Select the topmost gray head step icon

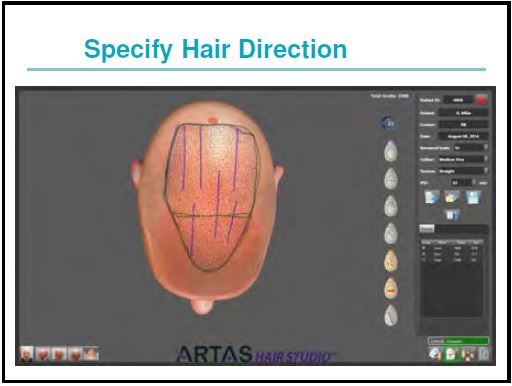[391, 151]
